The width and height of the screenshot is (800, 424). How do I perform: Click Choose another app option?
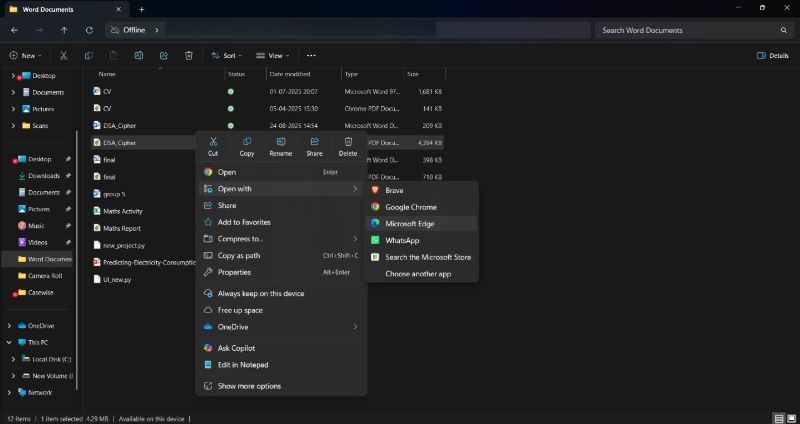pos(419,273)
